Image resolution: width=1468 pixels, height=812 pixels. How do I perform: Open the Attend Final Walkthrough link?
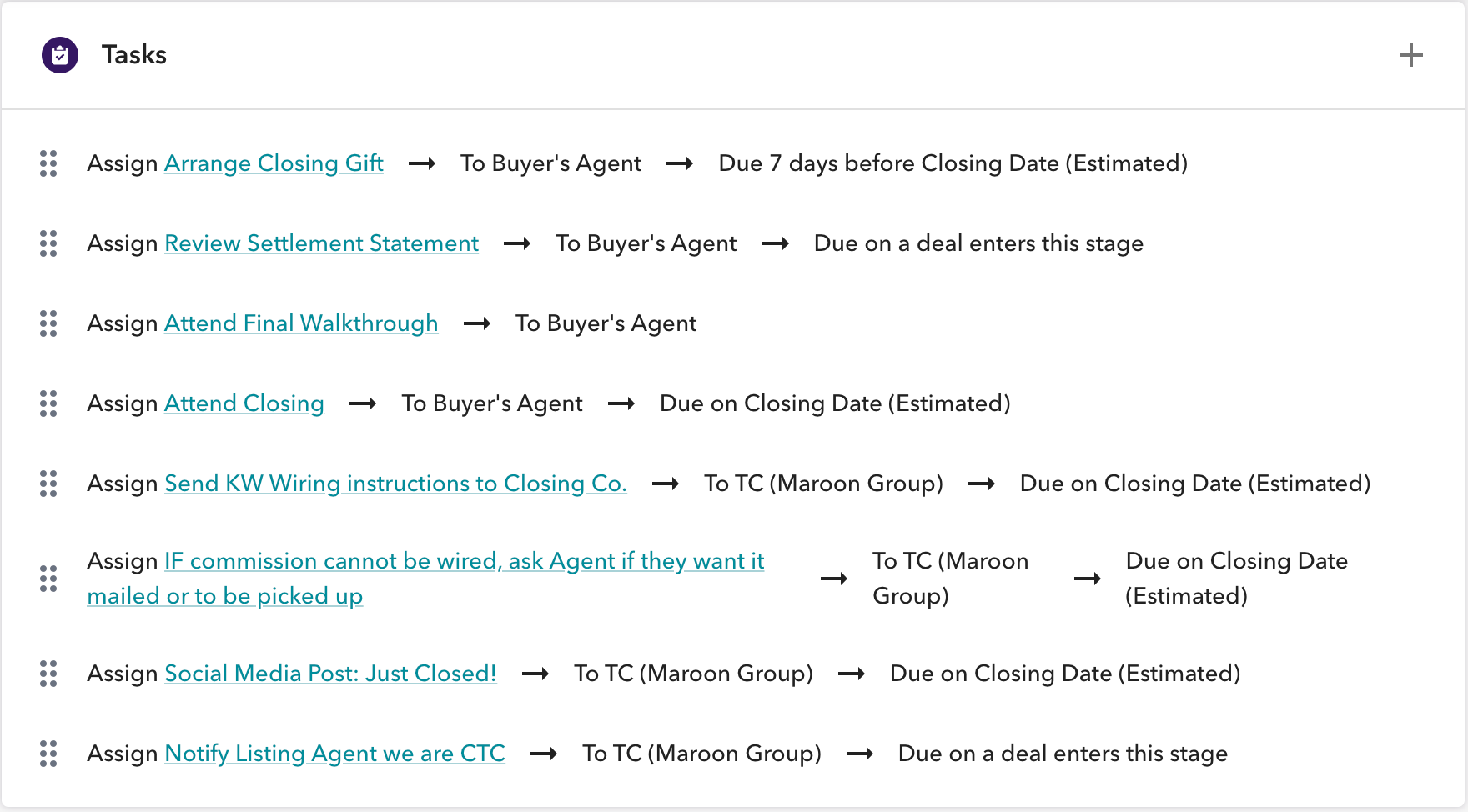(301, 323)
